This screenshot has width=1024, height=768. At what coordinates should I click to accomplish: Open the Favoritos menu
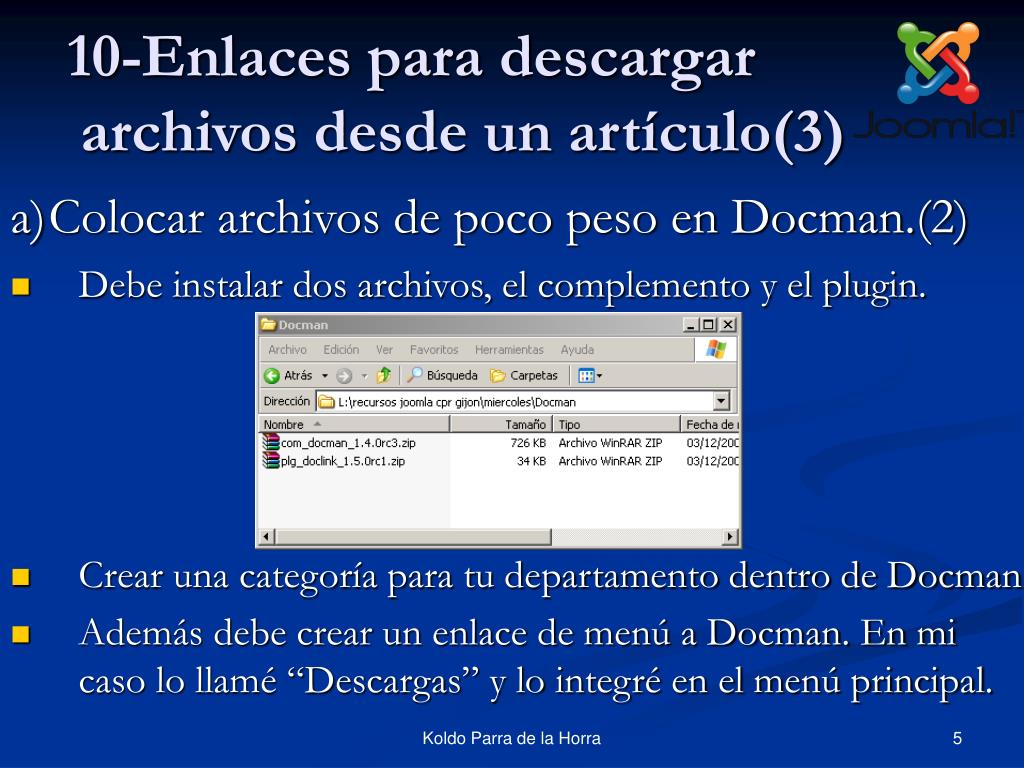tap(434, 350)
